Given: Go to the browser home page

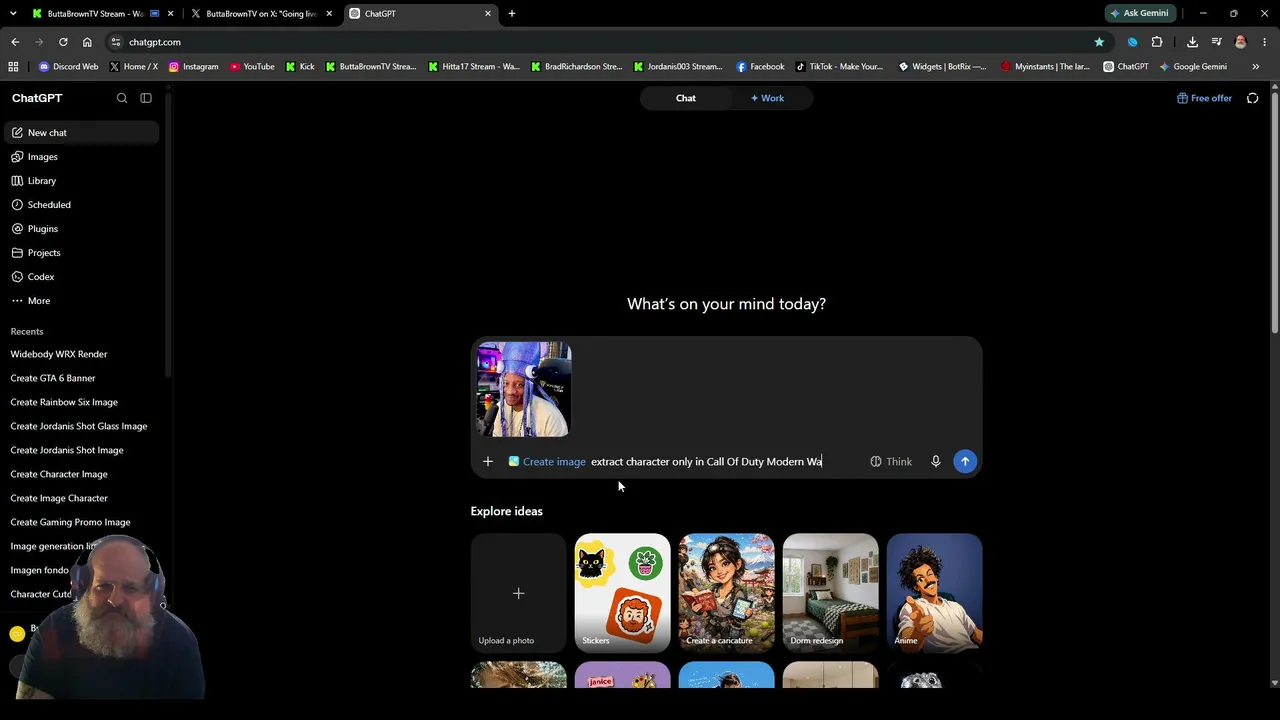Looking at the screenshot, I should coord(87,42).
